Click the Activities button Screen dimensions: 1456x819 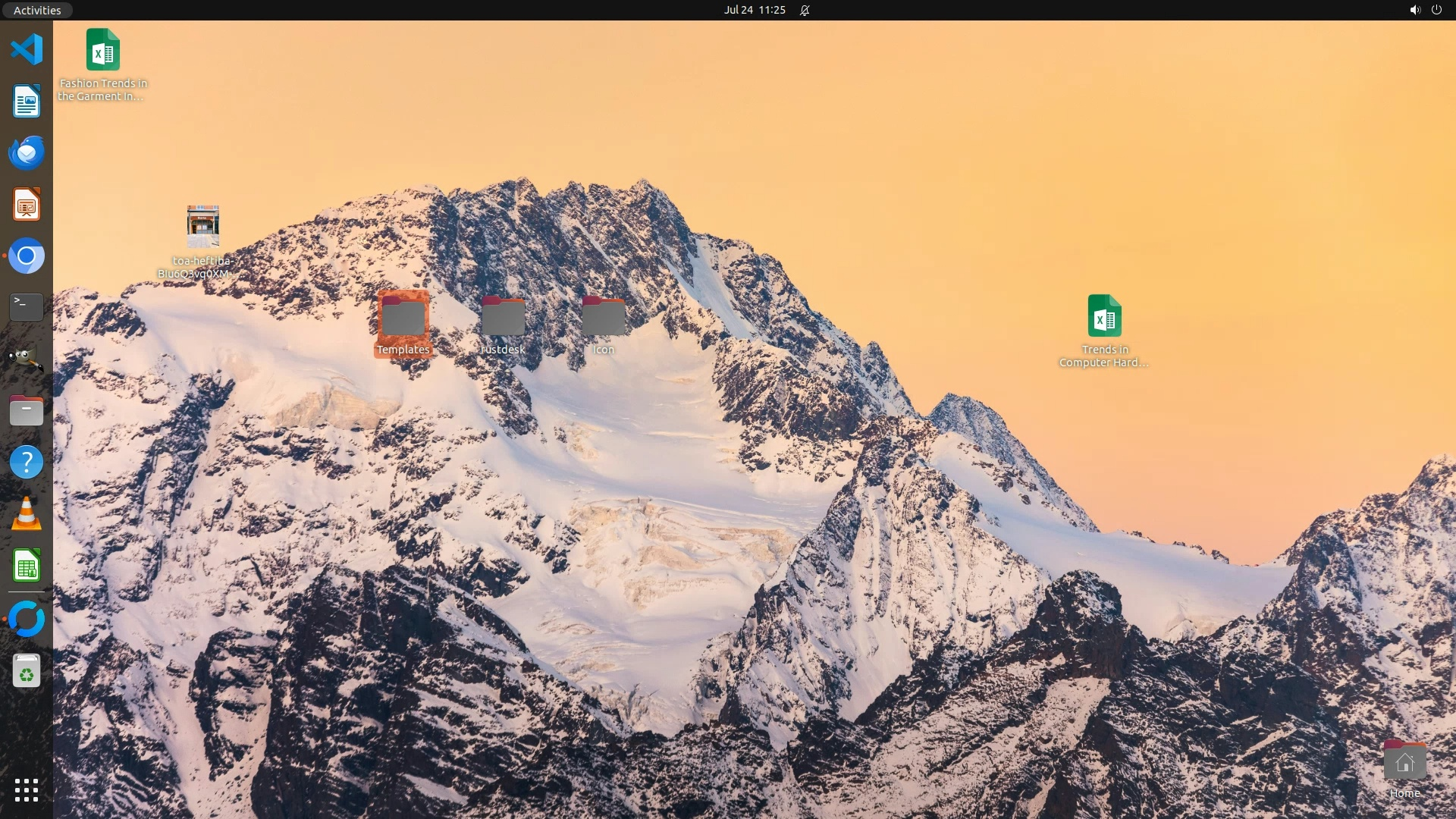pos(37,10)
